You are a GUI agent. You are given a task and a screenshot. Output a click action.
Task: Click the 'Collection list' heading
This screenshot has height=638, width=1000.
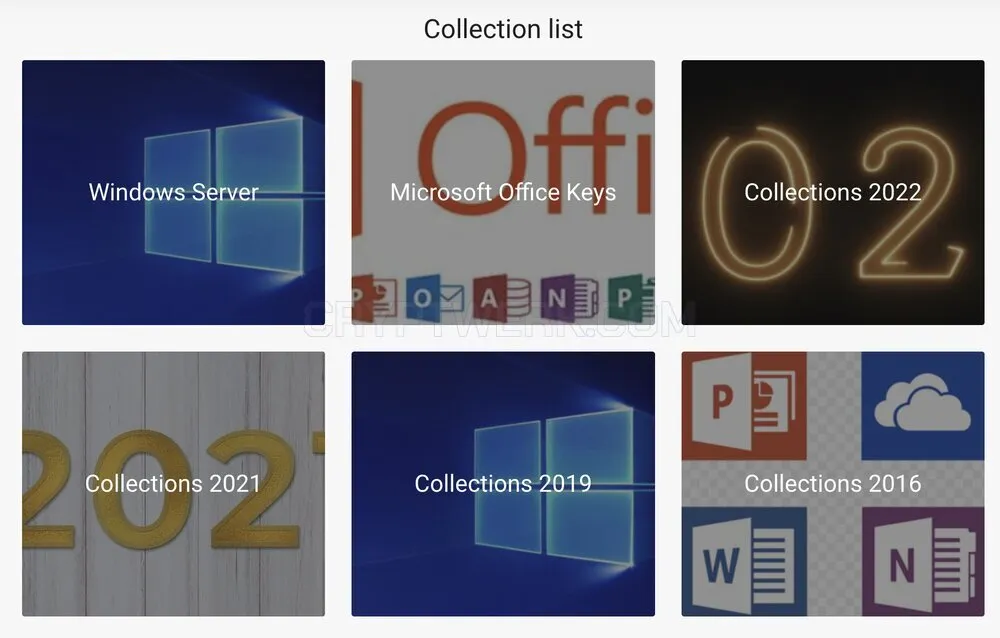tap(503, 29)
